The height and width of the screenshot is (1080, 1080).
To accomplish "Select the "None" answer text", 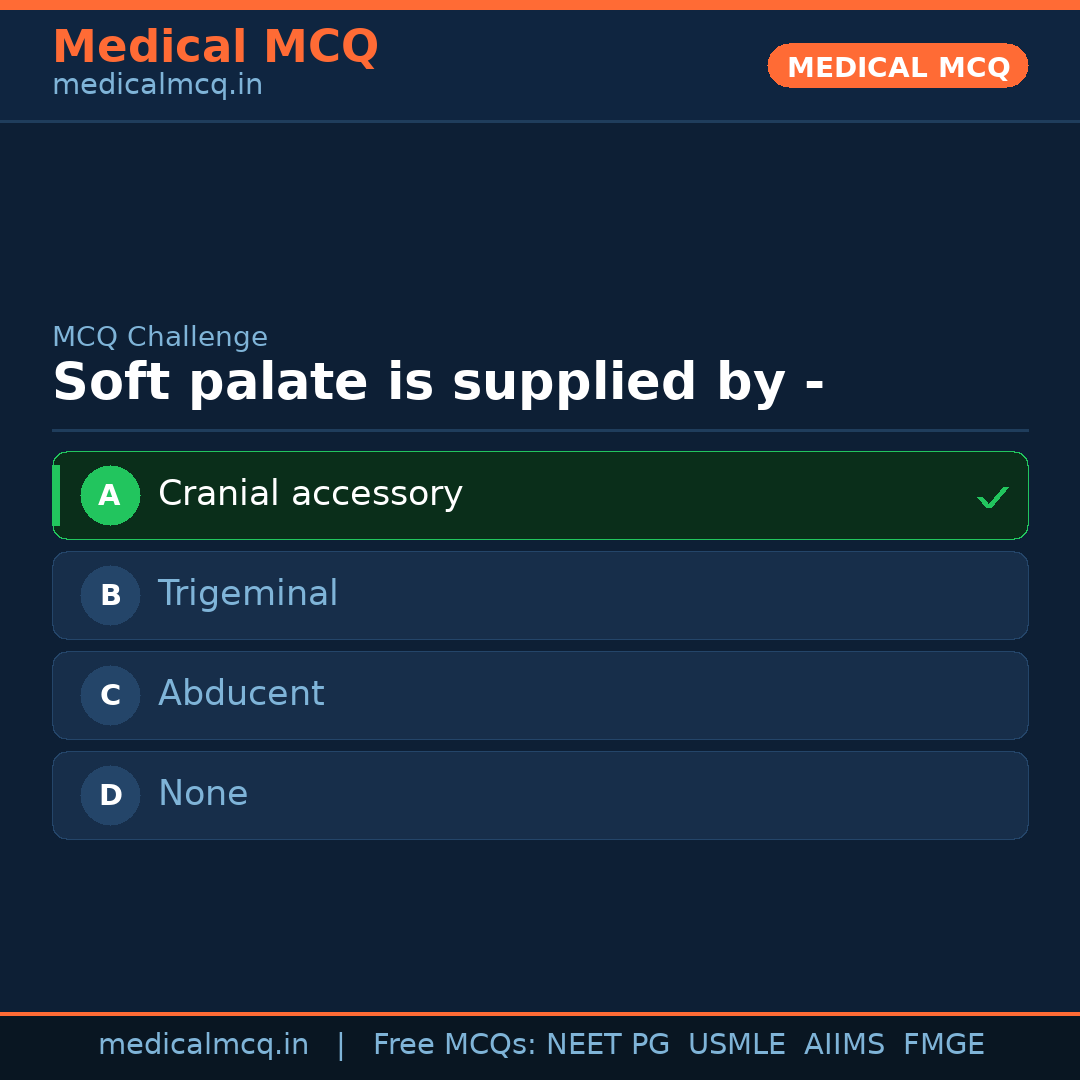I will [x=203, y=794].
